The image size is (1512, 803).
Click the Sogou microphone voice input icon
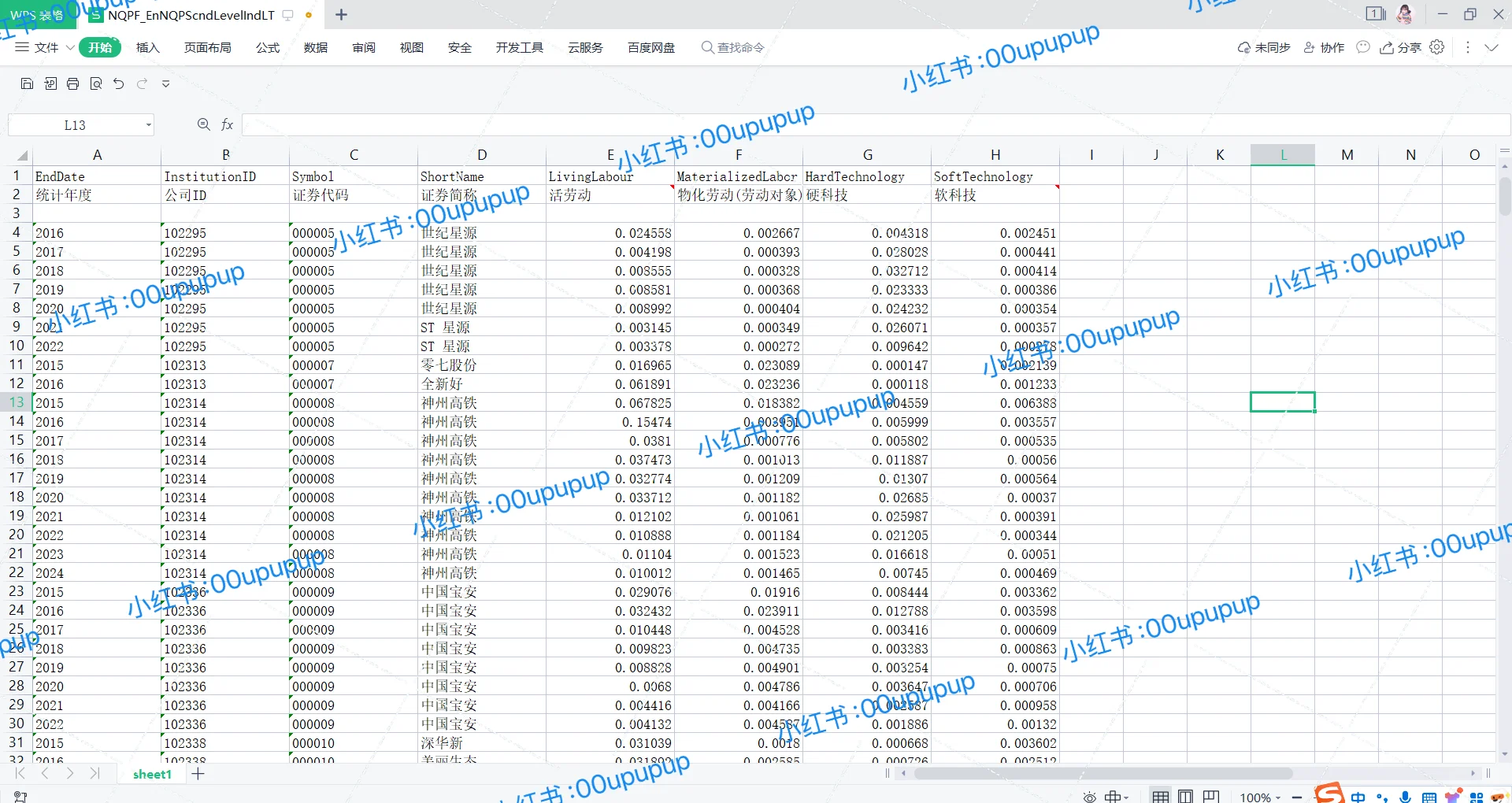coord(1406,797)
